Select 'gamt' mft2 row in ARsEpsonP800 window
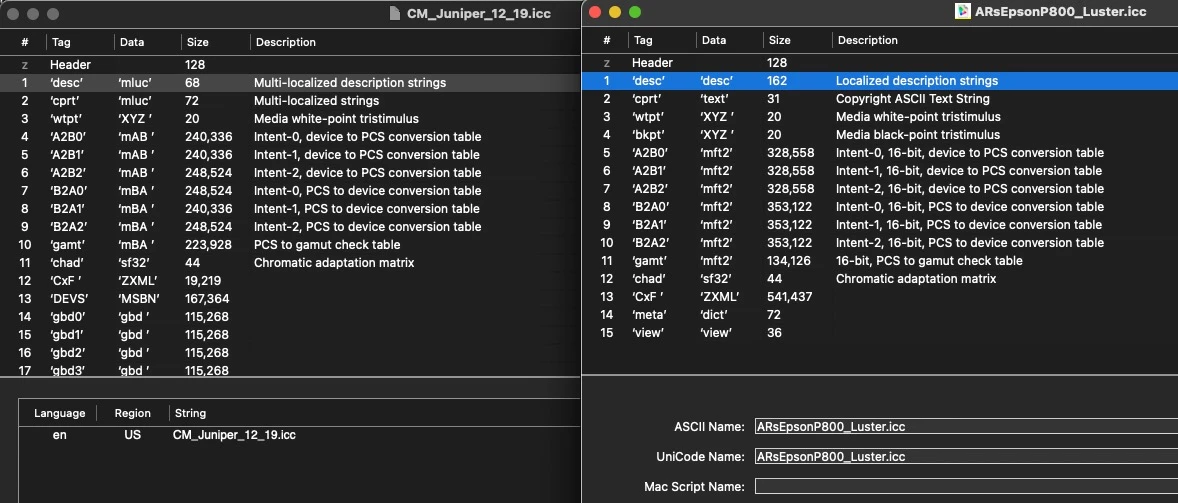This screenshot has height=503, width=1178. (x=880, y=261)
